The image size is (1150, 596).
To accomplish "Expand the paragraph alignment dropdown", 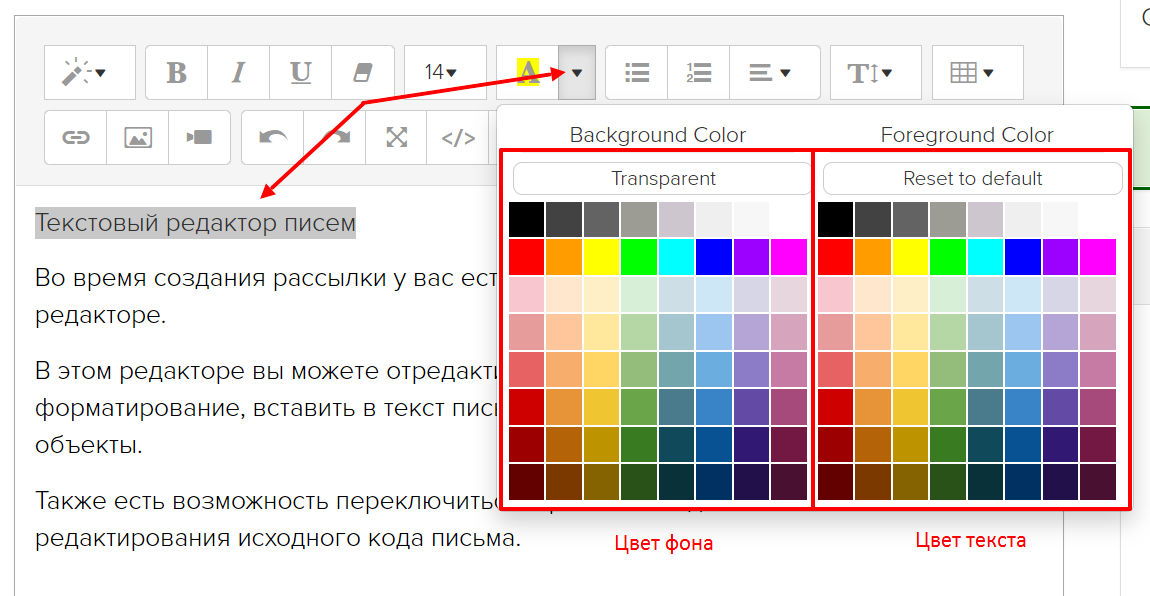I will tap(774, 73).
